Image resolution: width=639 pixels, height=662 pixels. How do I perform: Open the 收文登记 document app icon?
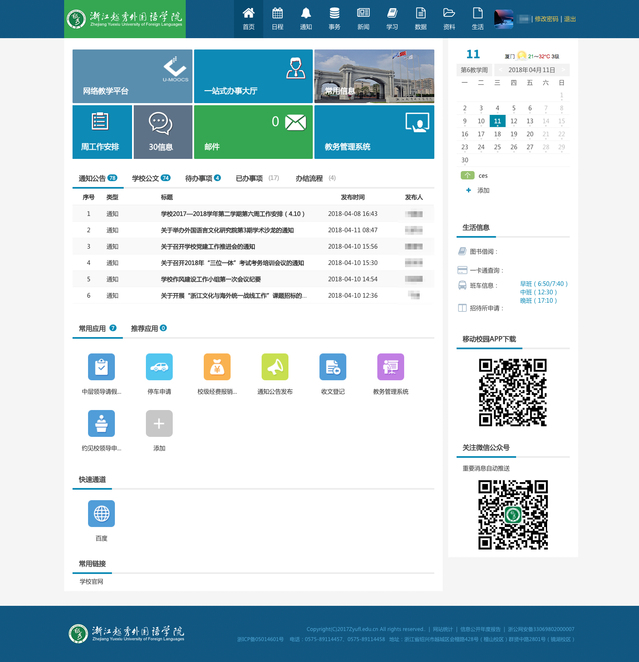[x=333, y=367]
